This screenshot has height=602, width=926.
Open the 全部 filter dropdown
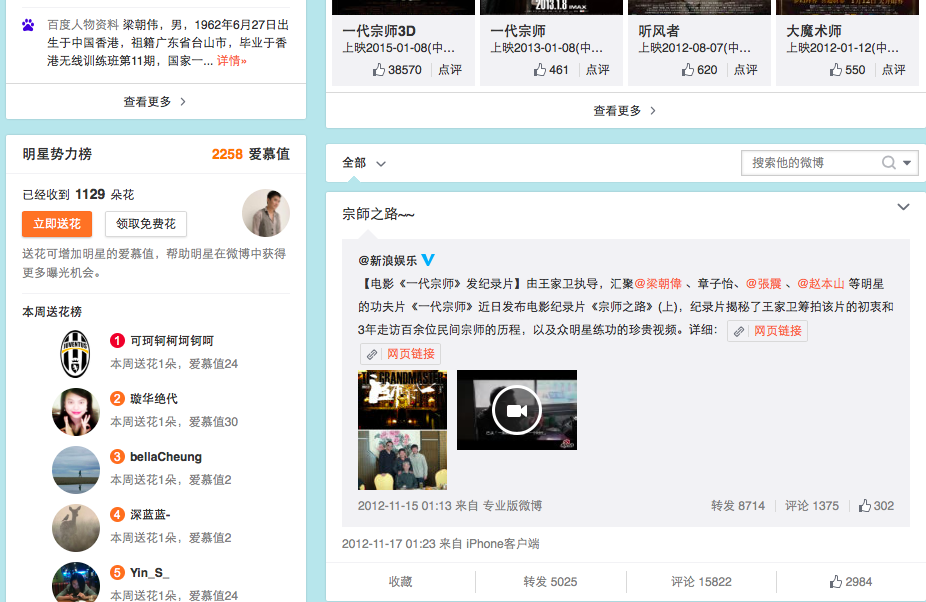[x=364, y=163]
